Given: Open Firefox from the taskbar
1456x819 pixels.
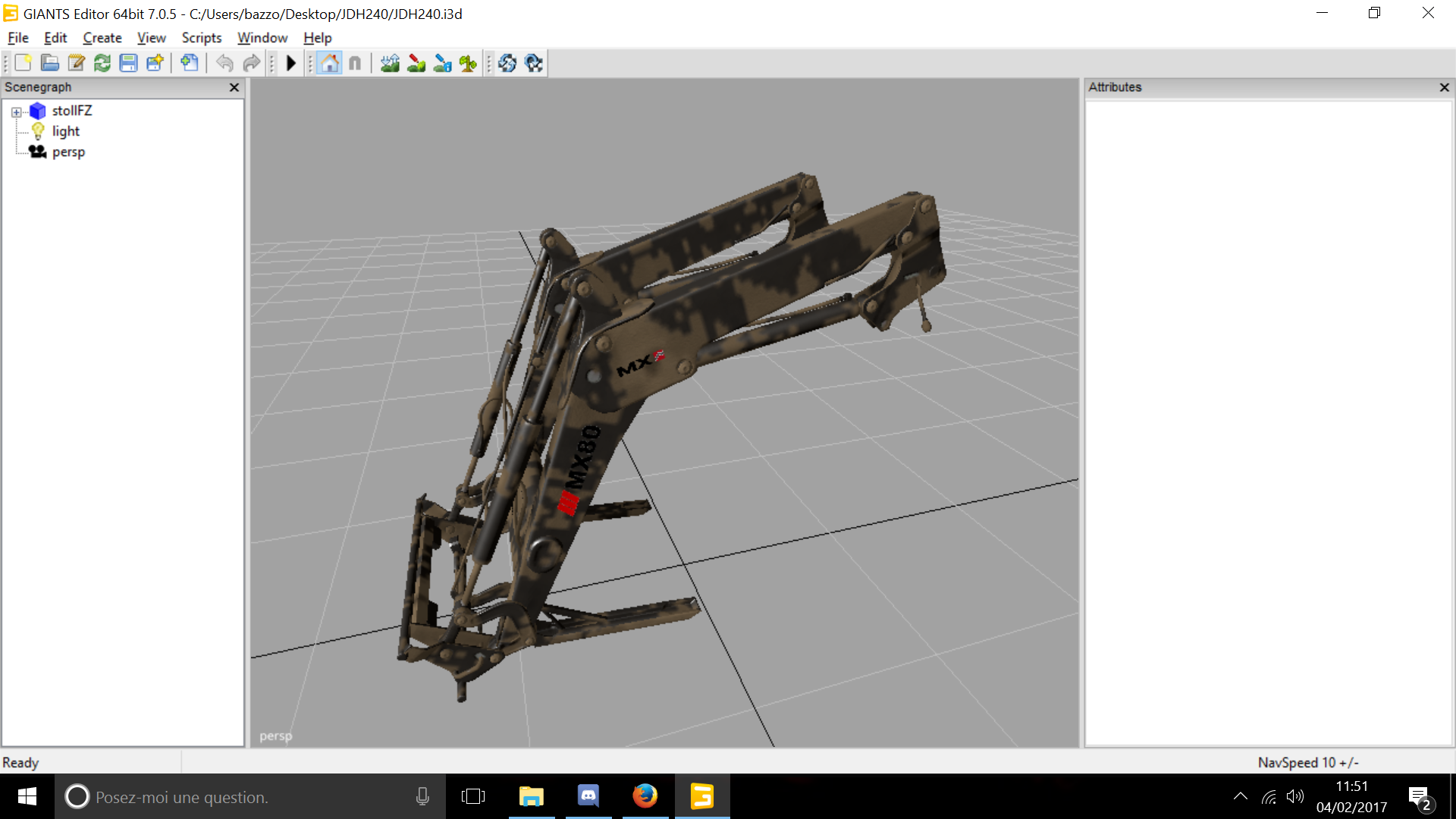Looking at the screenshot, I should tap(645, 796).
